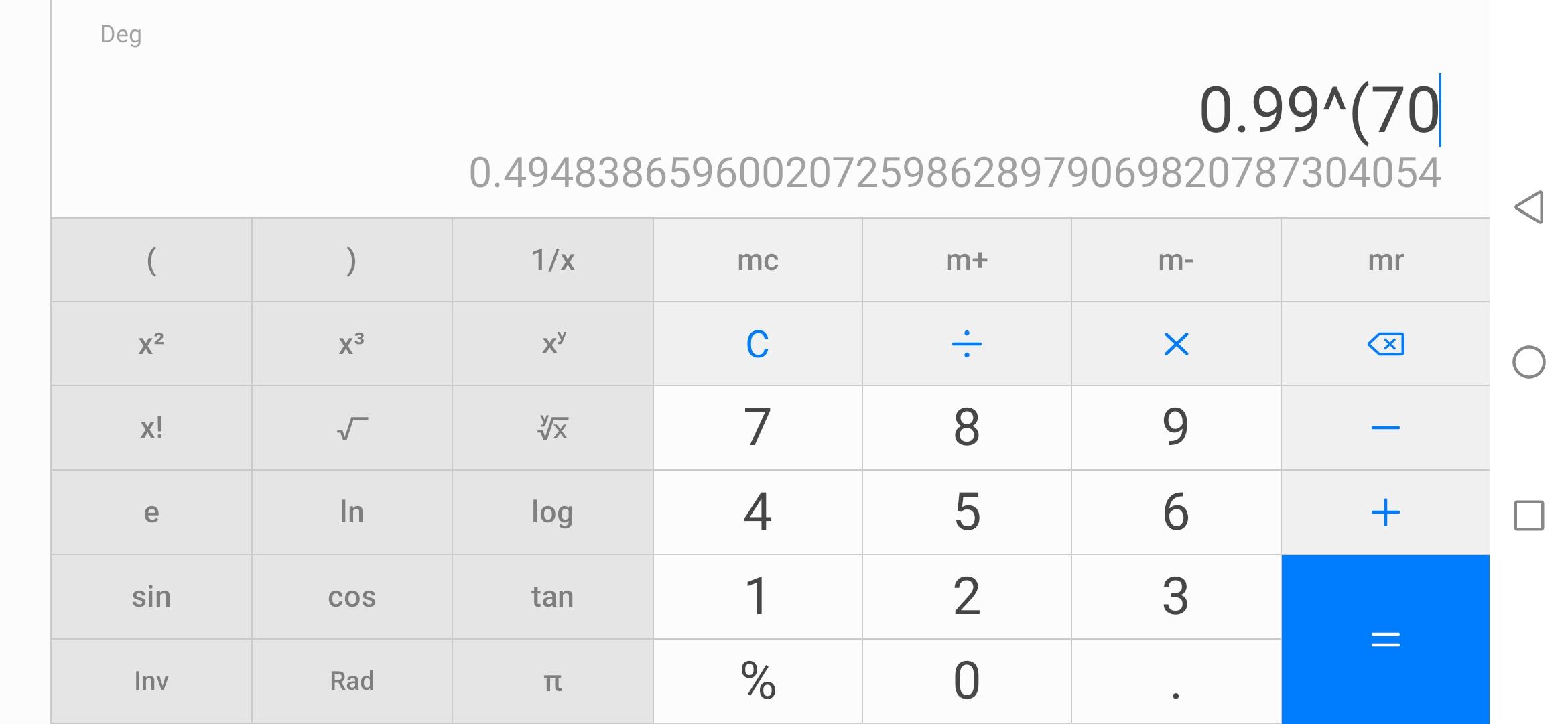Tap the y-th root of x icon

click(553, 428)
